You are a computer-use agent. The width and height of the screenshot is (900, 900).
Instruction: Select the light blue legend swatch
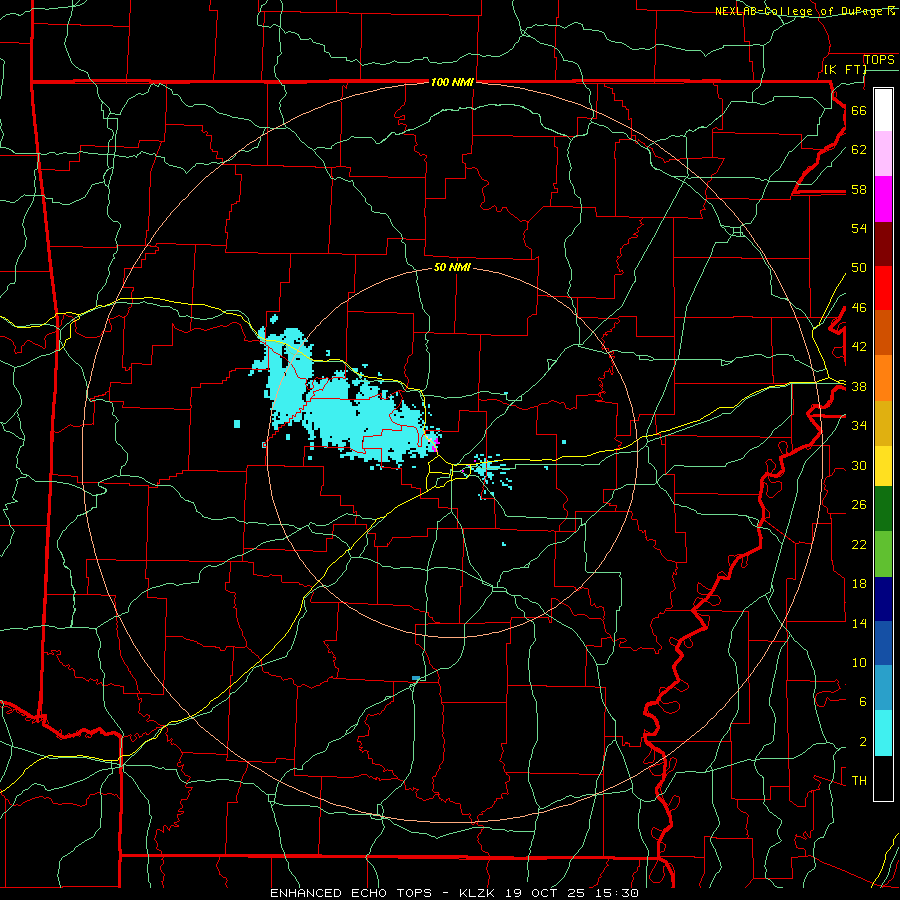[x=883, y=688]
